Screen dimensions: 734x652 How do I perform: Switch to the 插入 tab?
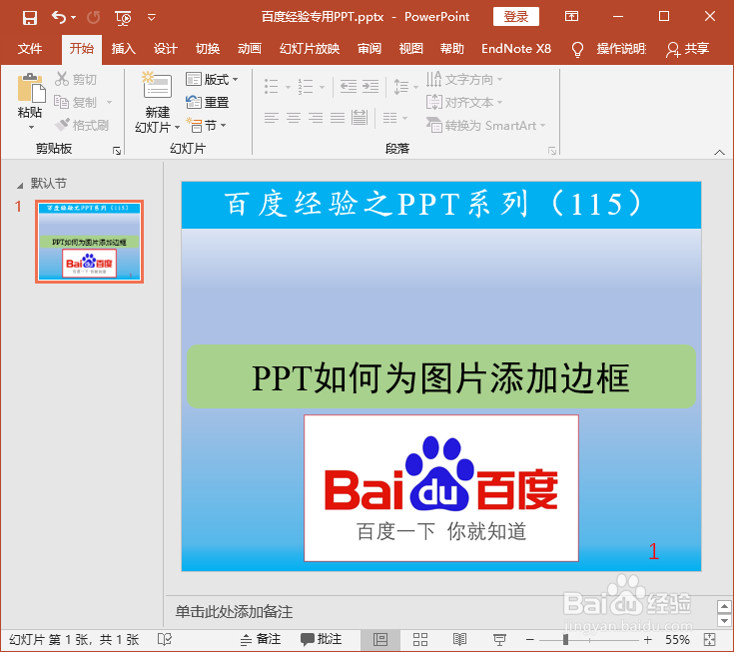124,49
